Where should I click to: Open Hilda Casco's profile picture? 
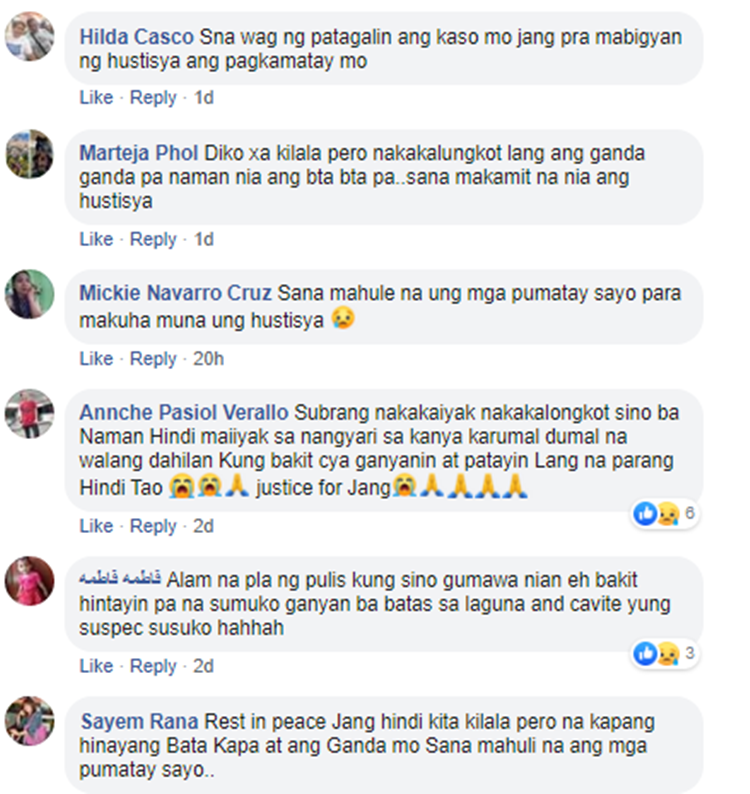(29, 36)
